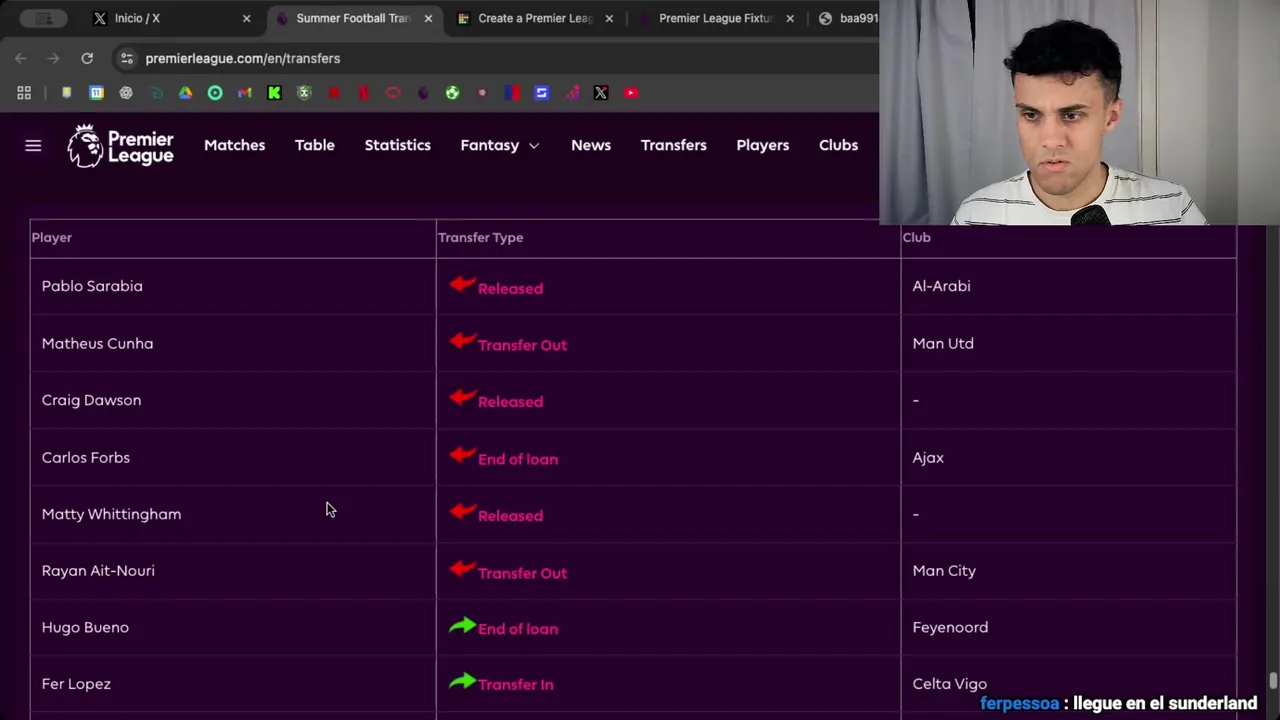Open the YouTube bookmark icon
The height and width of the screenshot is (720, 1280).
point(631,93)
